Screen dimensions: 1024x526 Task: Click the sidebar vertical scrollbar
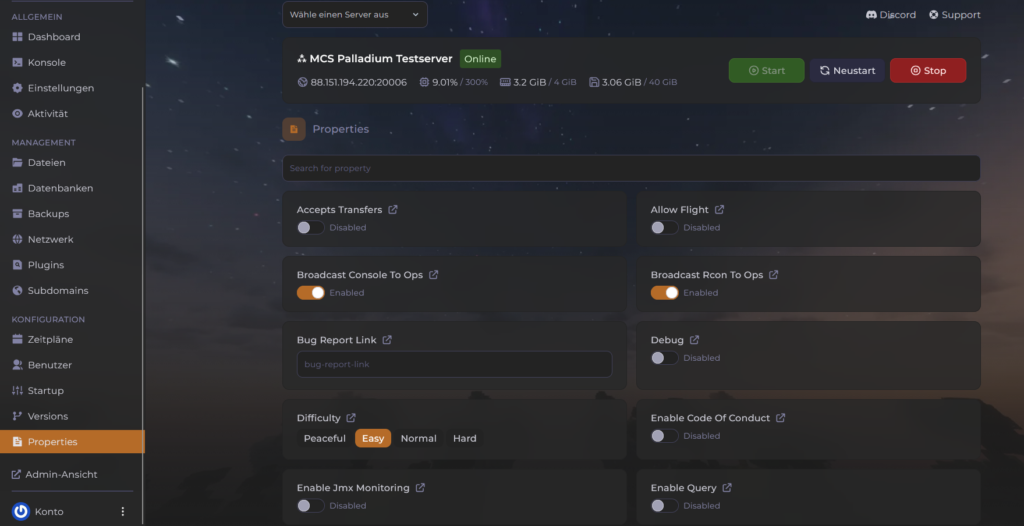[142, 306]
